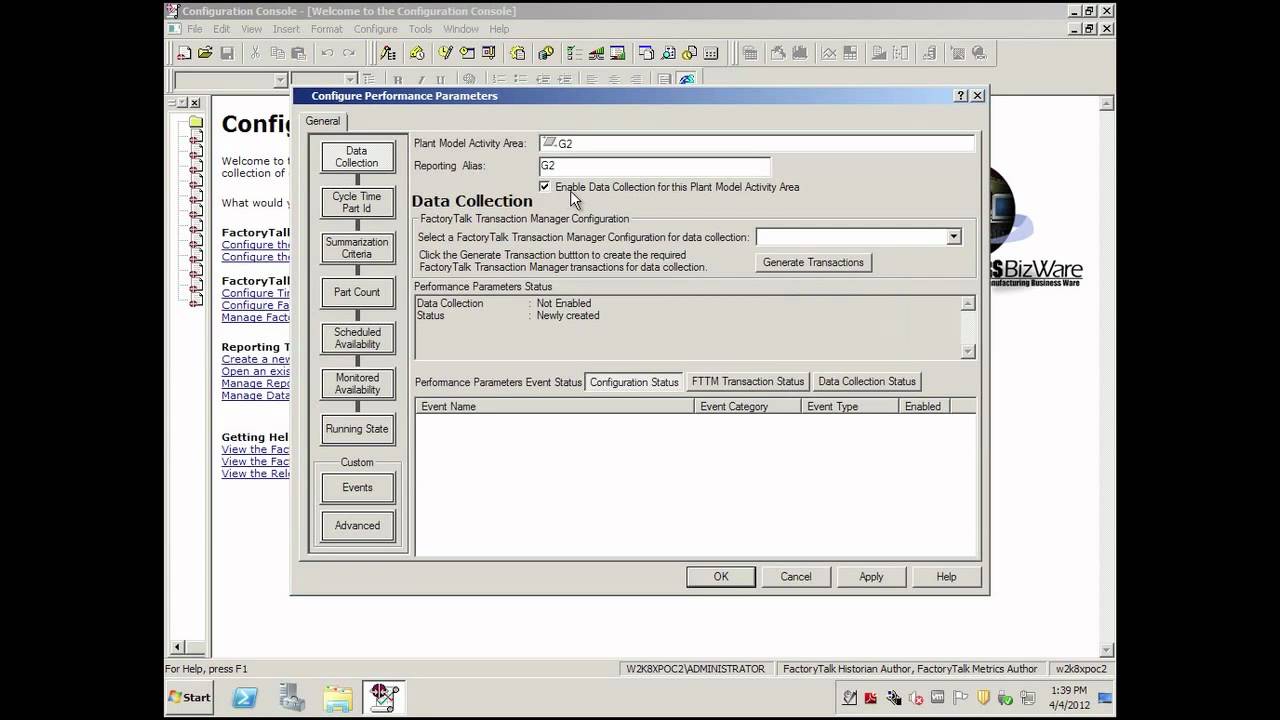Click the red PDF tray icon
Image resolution: width=1280 pixels, height=720 pixels.
tap(872, 697)
